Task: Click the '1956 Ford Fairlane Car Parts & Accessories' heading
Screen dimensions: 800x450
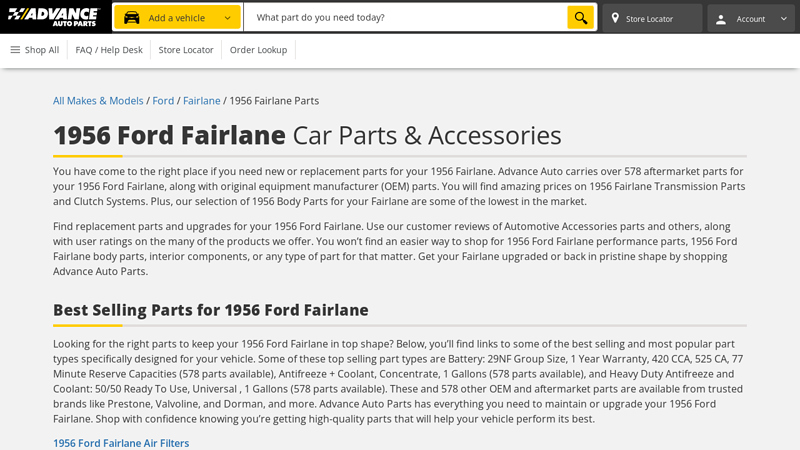Action: tap(307, 135)
